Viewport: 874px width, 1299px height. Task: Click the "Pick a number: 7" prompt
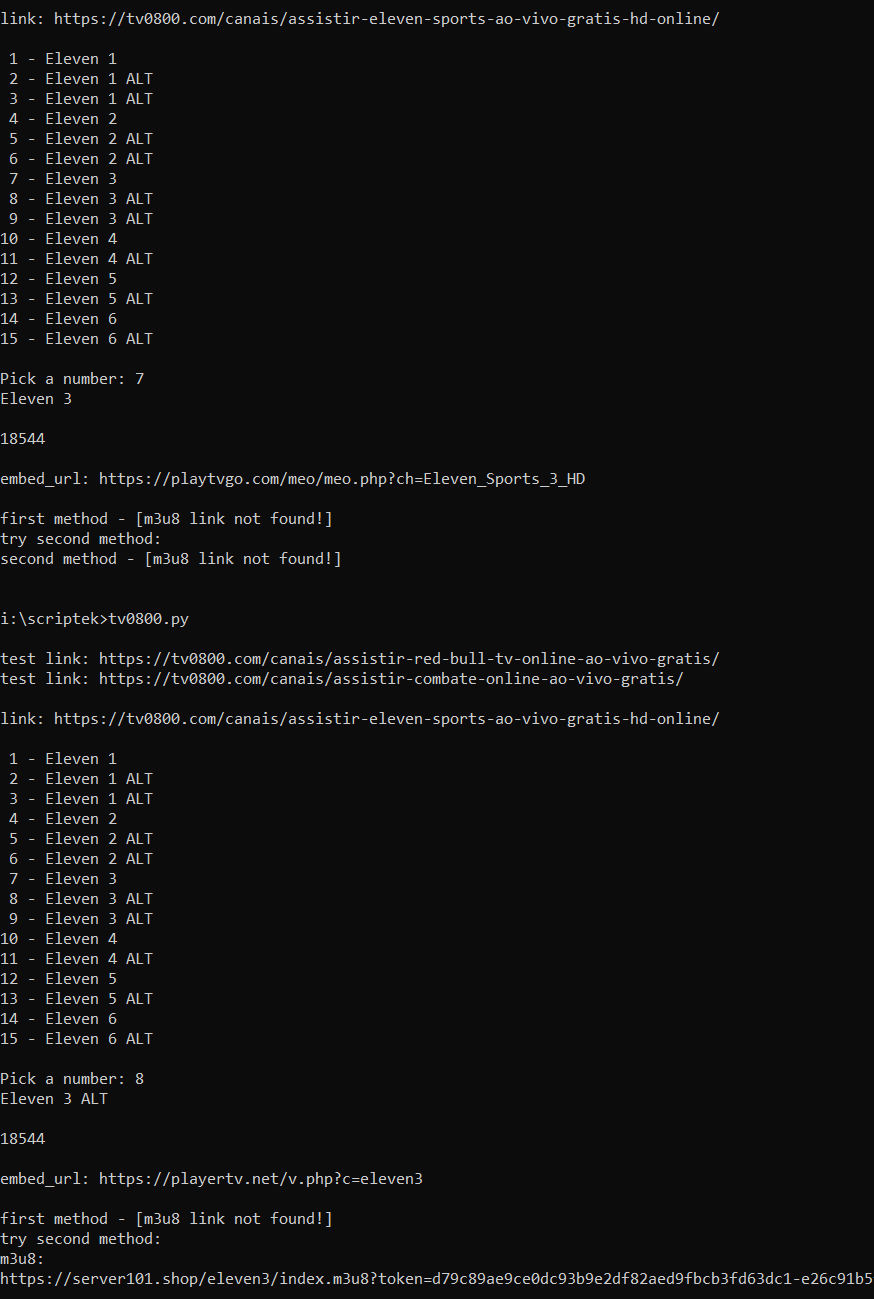point(72,379)
